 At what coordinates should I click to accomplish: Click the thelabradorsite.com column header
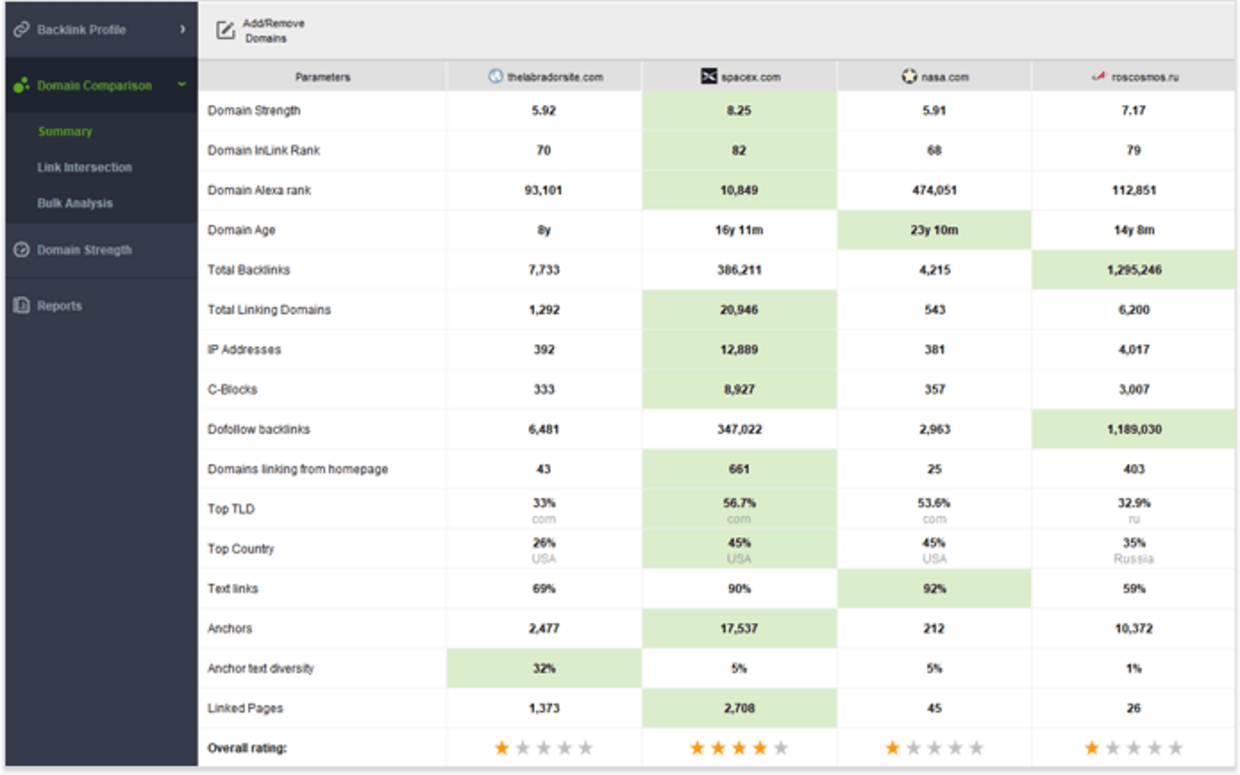(x=544, y=76)
